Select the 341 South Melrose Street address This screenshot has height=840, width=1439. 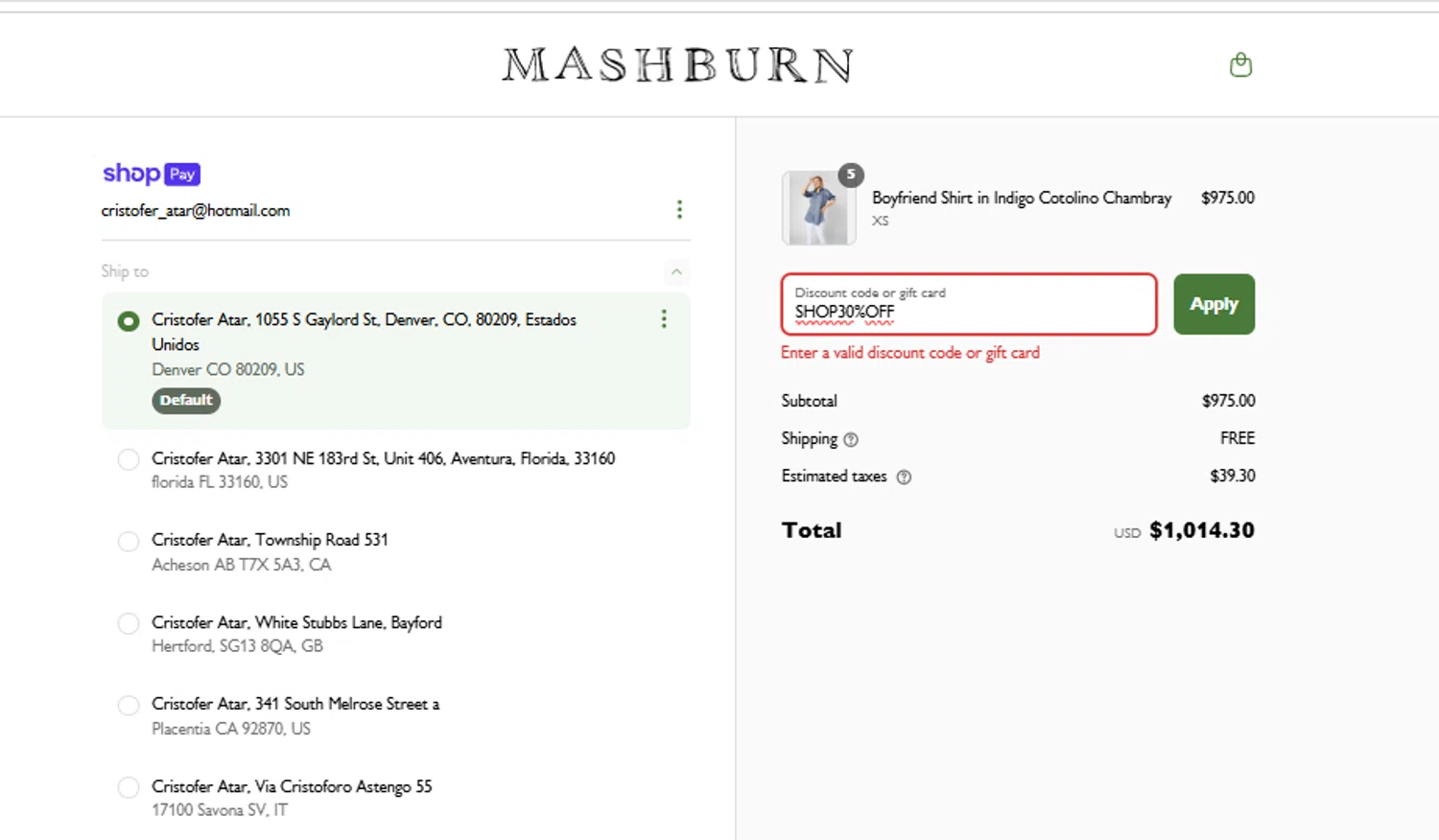tap(128, 705)
